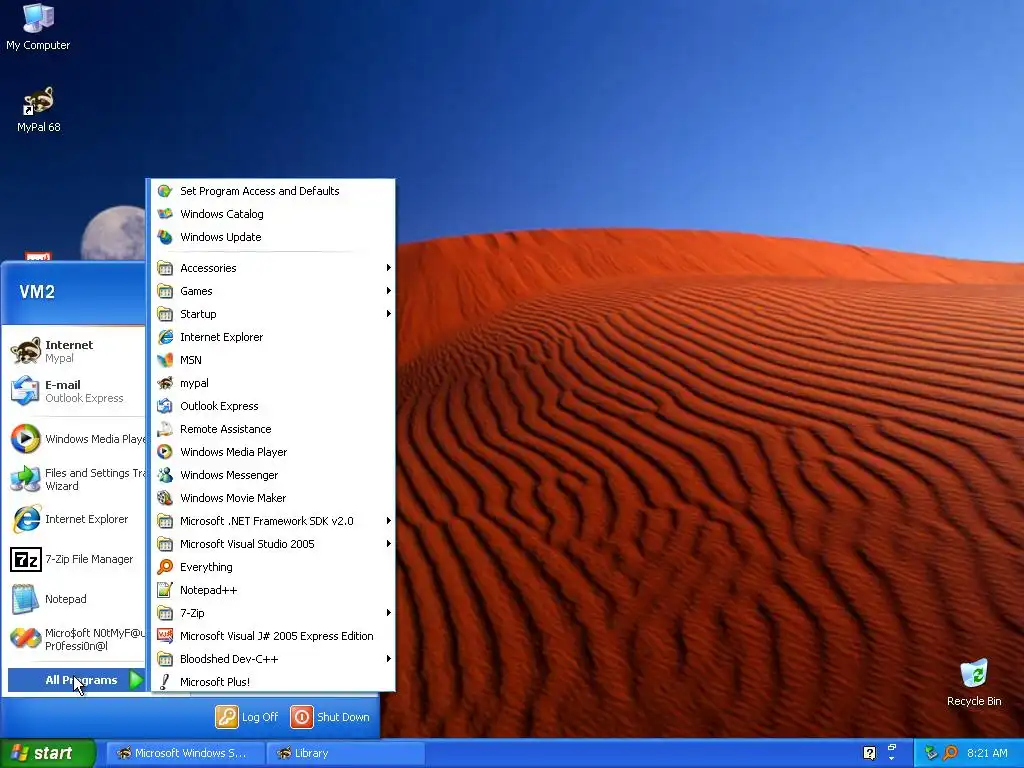The image size is (1024, 768).
Task: Open Micro$oft N0tMyF@ult Pr0fessi0n@l entry
Action: 75,639
